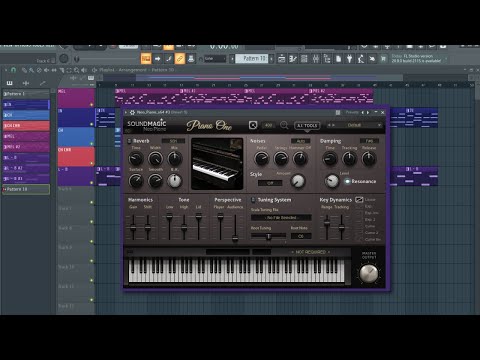
Task: Click the Key Dynamics curve graph icon
Action: pos(359,200)
